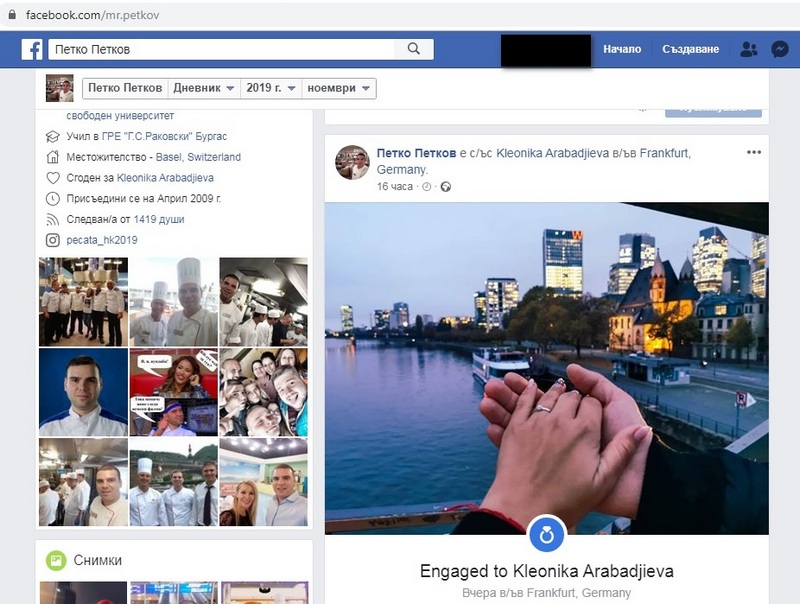Click the search magnifier icon
The height and width of the screenshot is (604, 800).
[x=414, y=49]
